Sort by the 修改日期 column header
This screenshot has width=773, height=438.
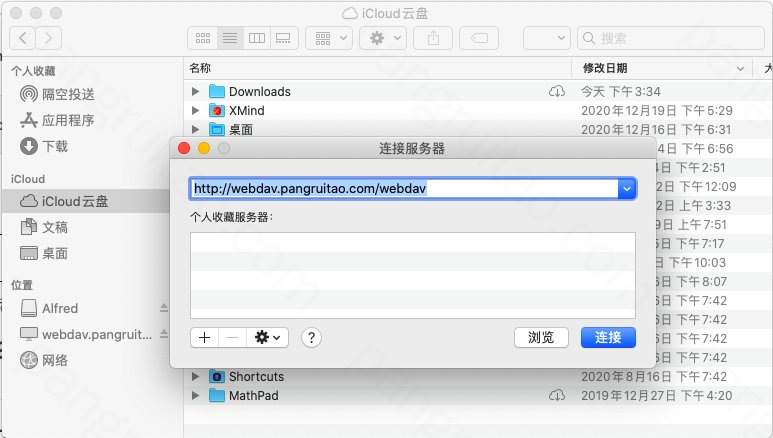tap(662, 68)
